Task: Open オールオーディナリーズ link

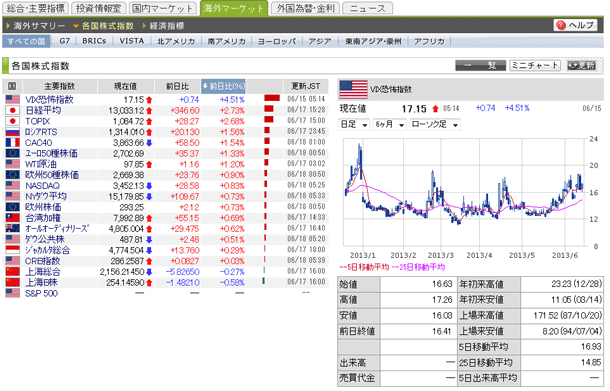Action: pos(57,229)
